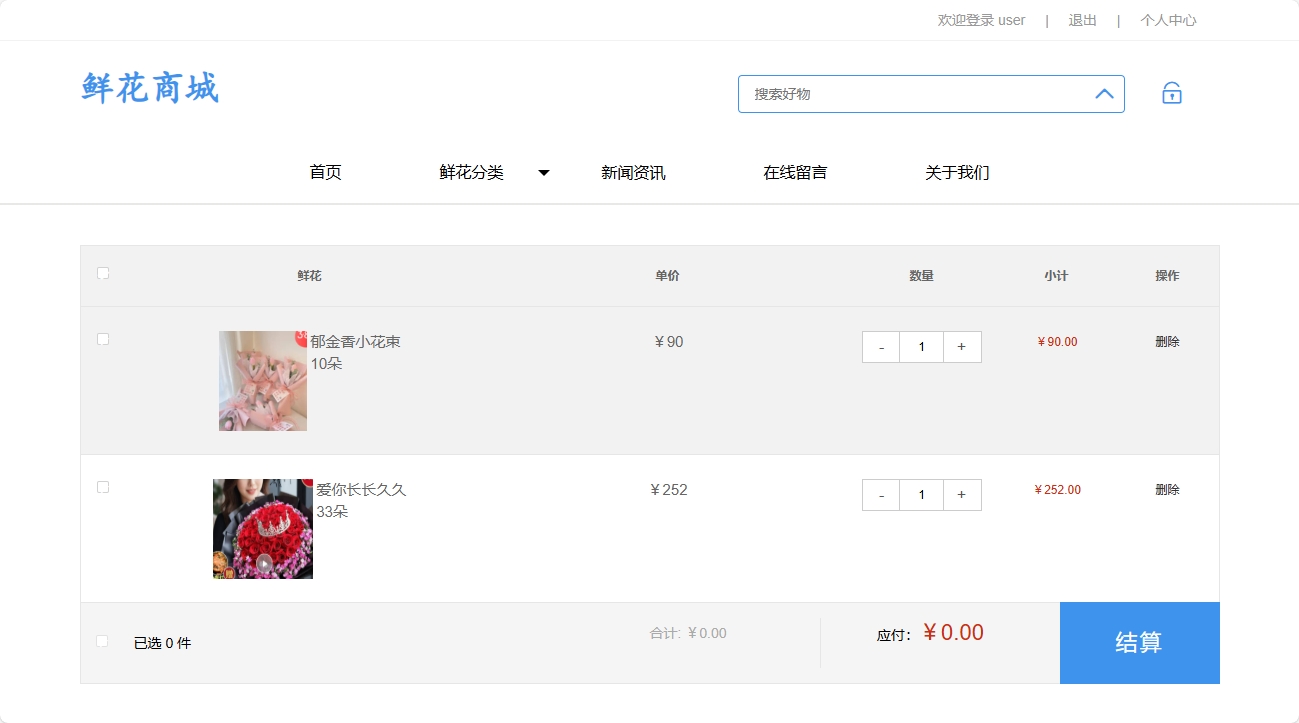Open the 新闻资讯 menu item

pyautogui.click(x=632, y=172)
